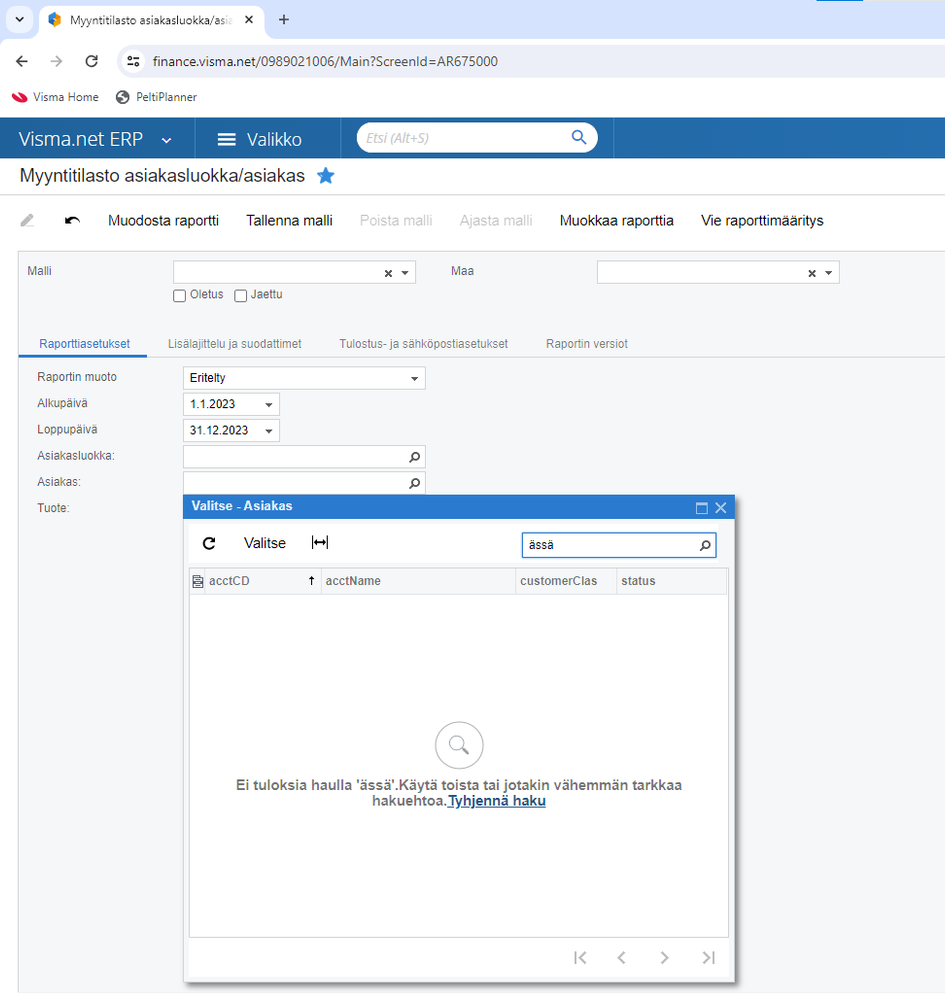The width and height of the screenshot is (945, 999).
Task: Close the Valitse - Asiakas dialog
Action: click(x=721, y=508)
